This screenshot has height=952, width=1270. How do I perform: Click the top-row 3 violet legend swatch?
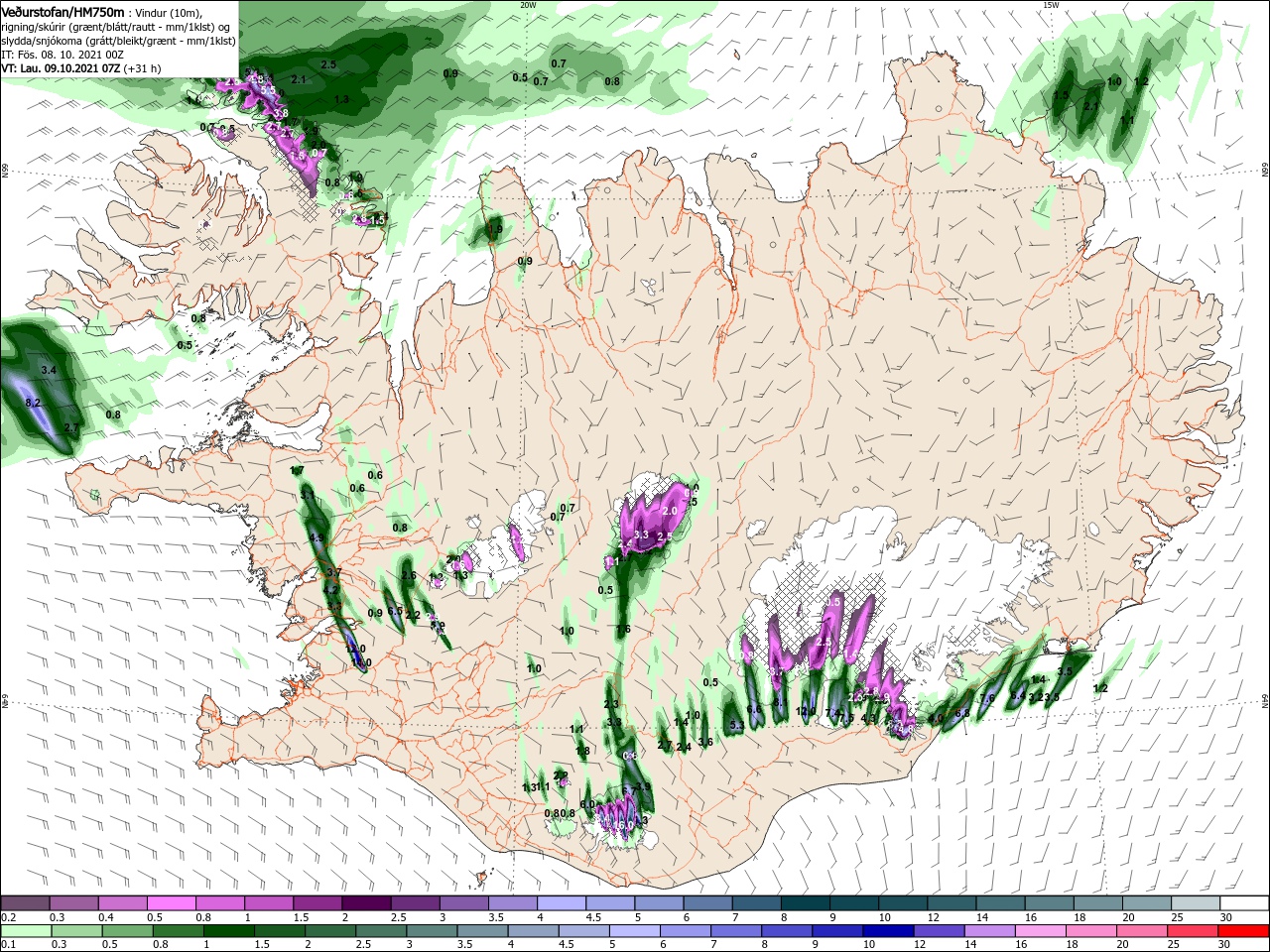463,903
